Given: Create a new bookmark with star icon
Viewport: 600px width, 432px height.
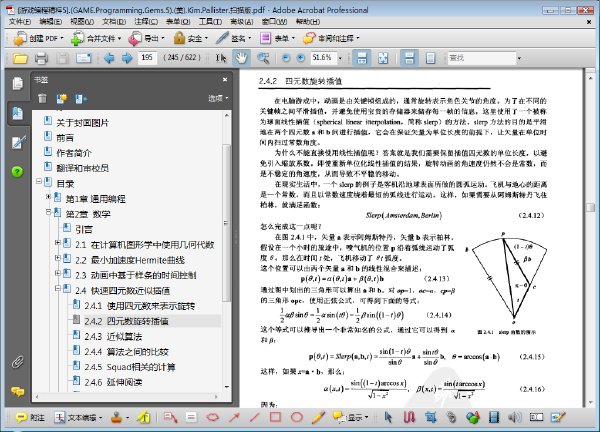Looking at the screenshot, I should (62, 99).
